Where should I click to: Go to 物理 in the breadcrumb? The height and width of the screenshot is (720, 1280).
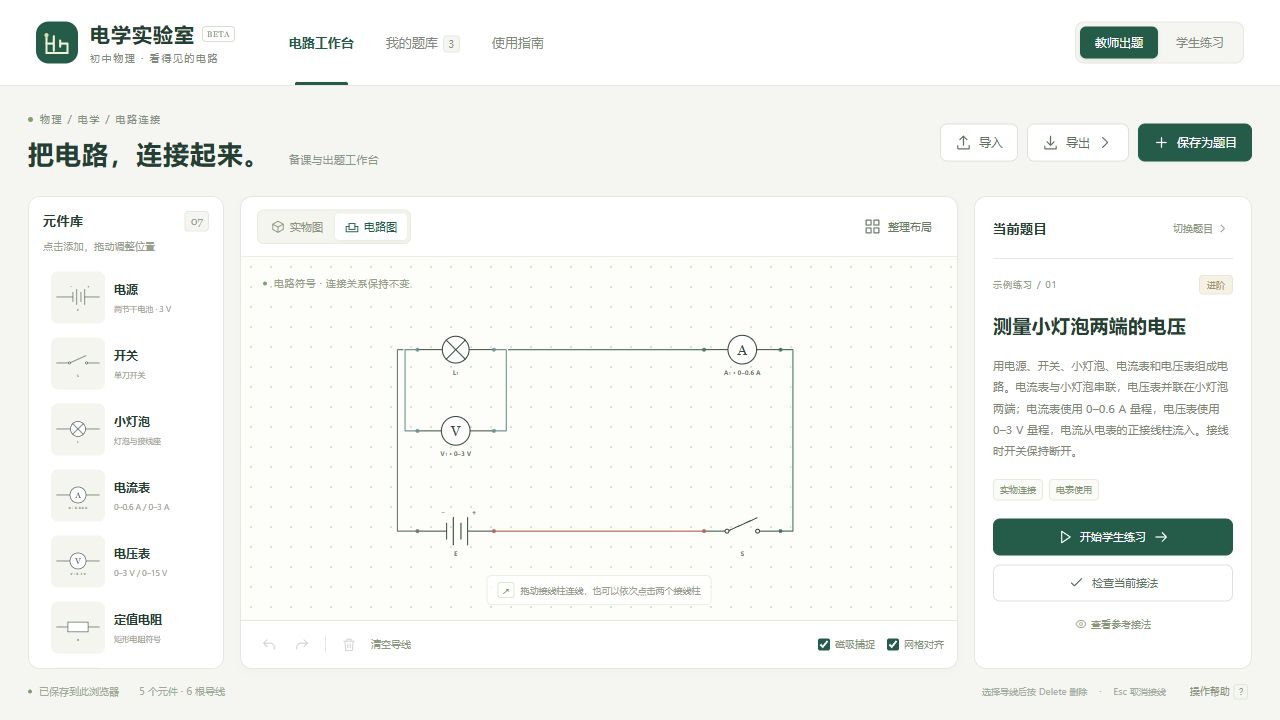pos(51,119)
